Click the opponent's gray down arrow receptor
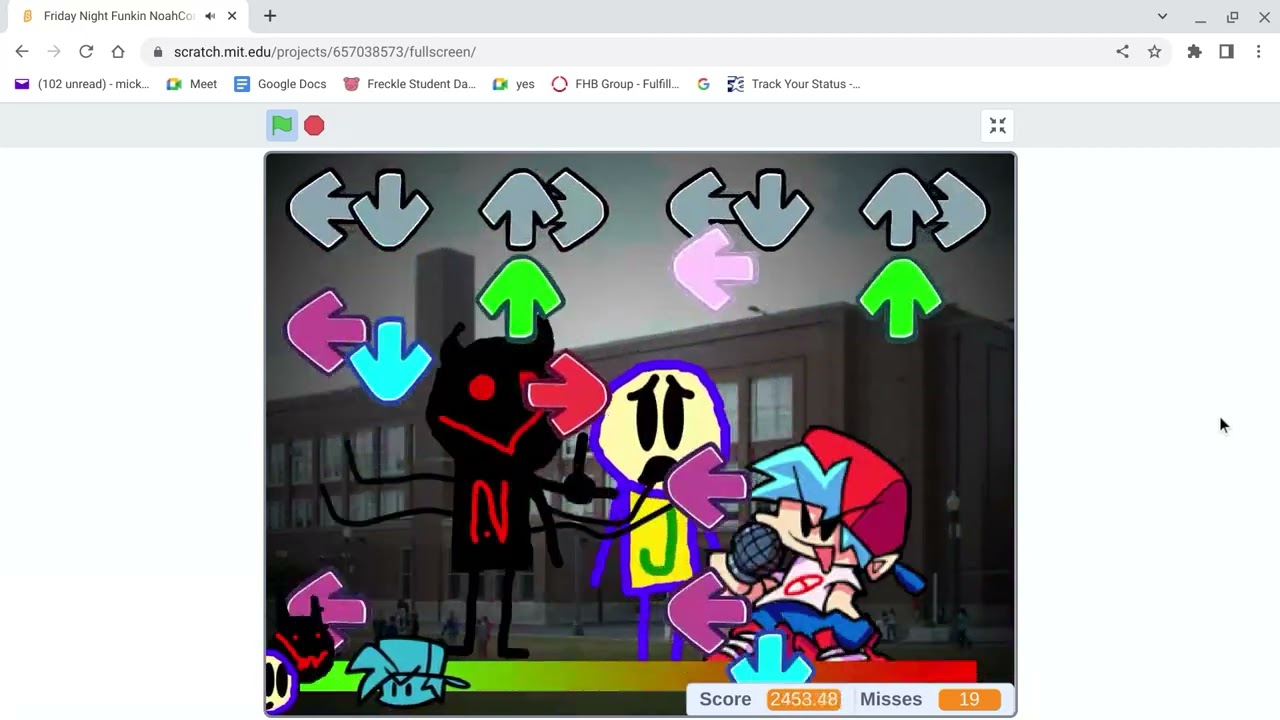This screenshot has width=1280, height=720. coord(392,209)
